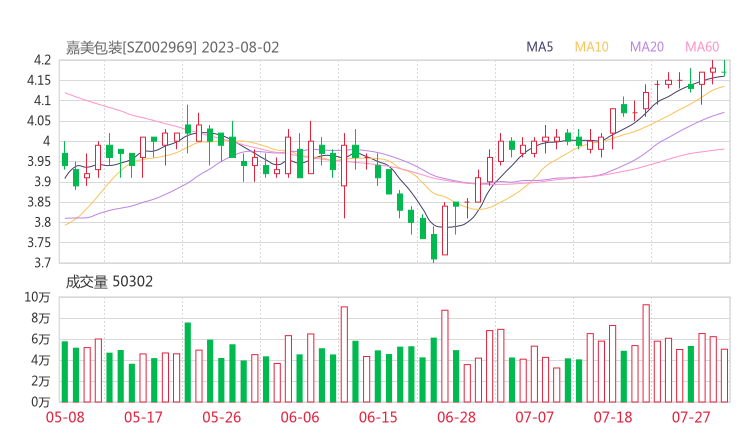Click the 05-17 date axis label
Image resolution: width=740 pixels, height=440 pixels.
(143, 417)
